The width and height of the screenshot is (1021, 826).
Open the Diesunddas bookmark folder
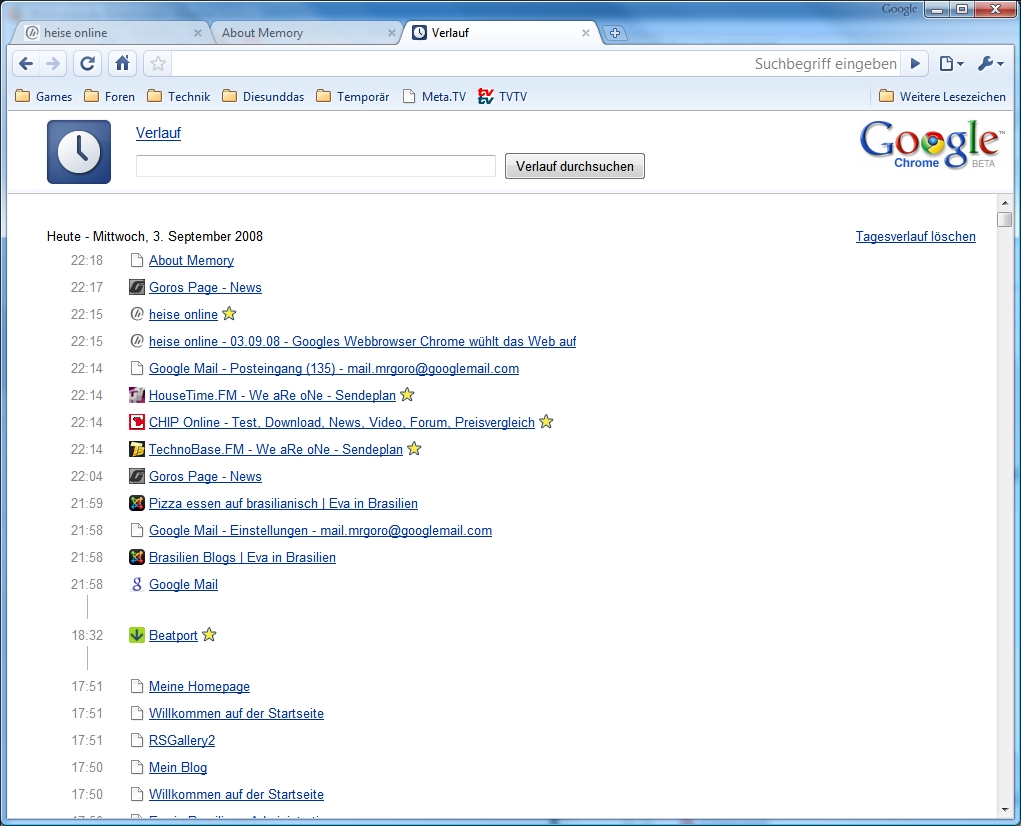coord(263,96)
